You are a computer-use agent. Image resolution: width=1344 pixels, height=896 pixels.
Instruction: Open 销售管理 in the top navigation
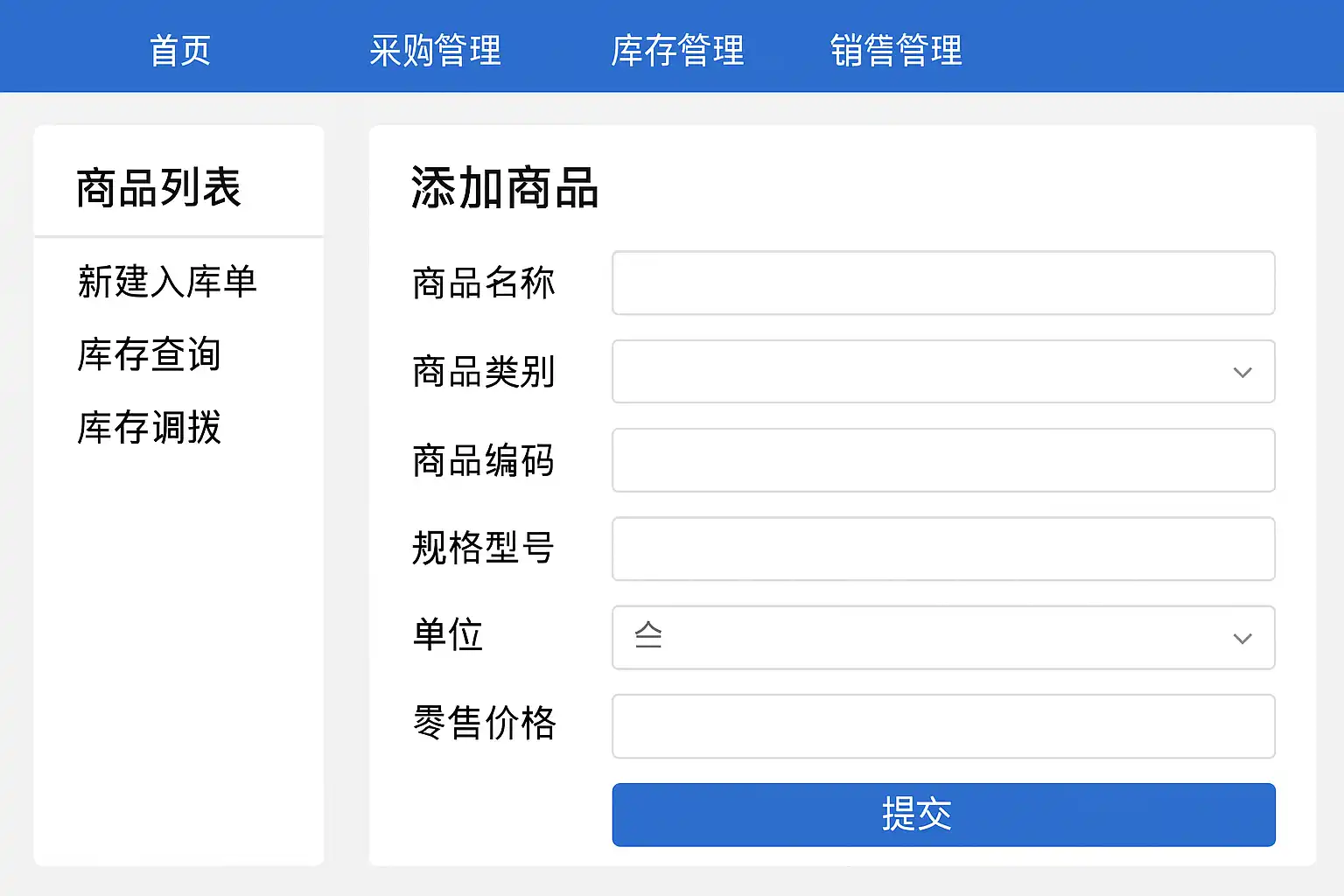(x=896, y=50)
